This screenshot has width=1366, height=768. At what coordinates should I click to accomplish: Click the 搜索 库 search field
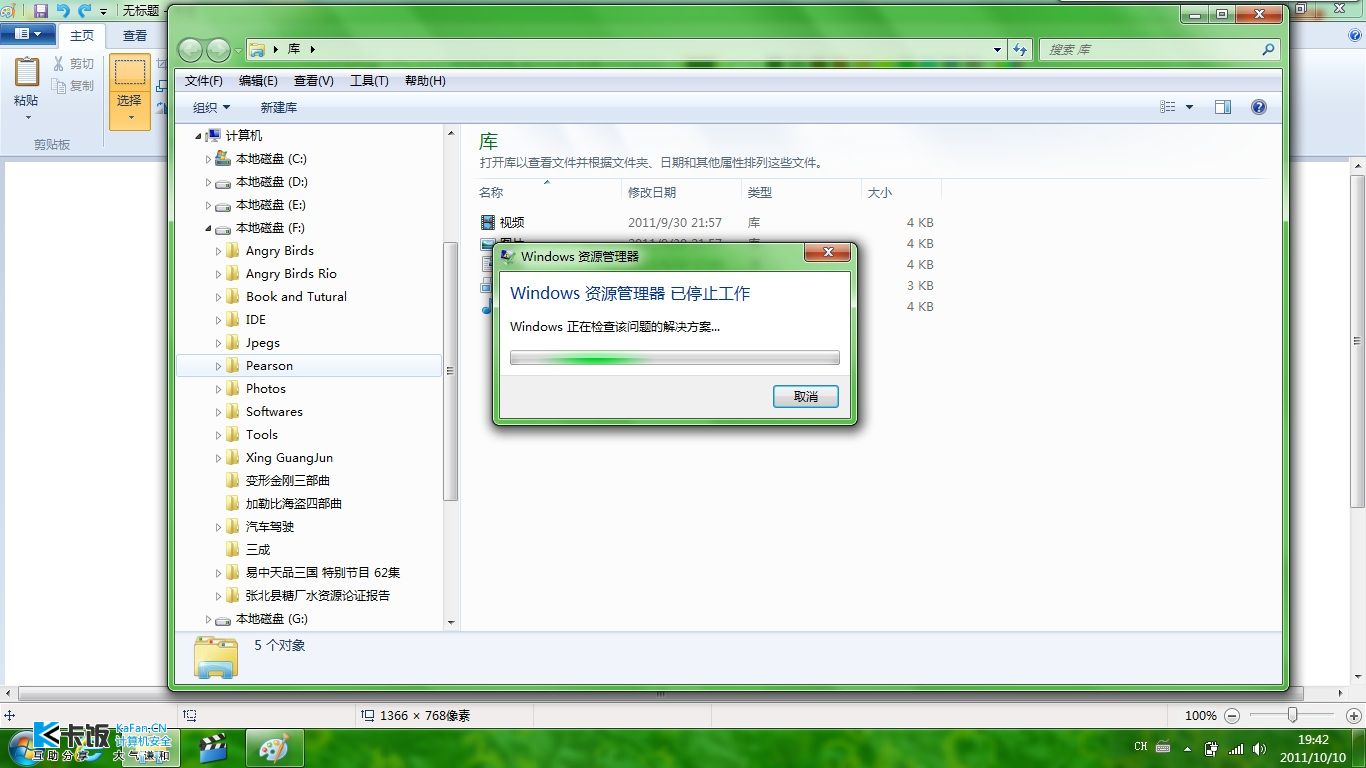1150,50
